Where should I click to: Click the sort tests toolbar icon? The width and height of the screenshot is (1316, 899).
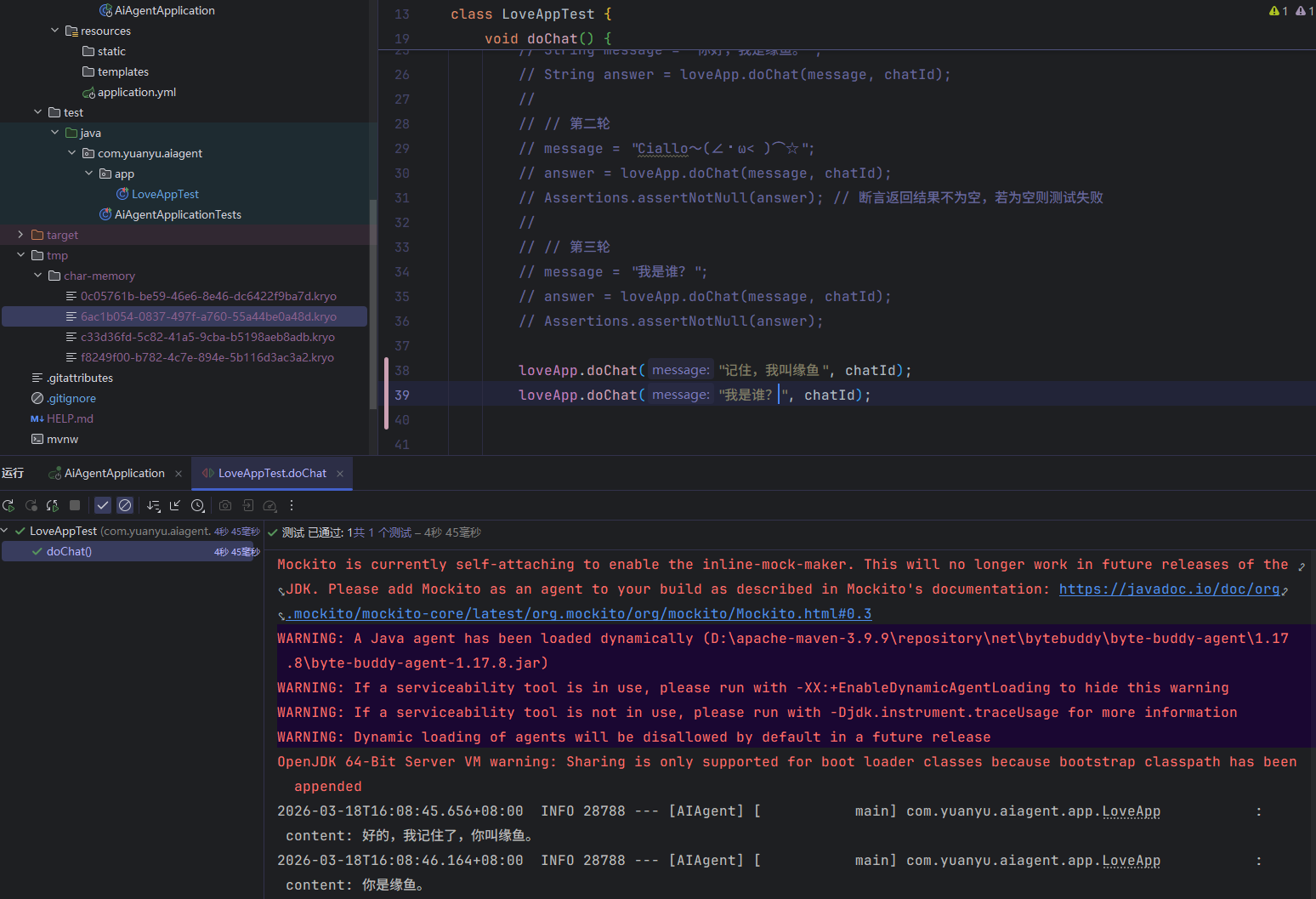coord(153,505)
